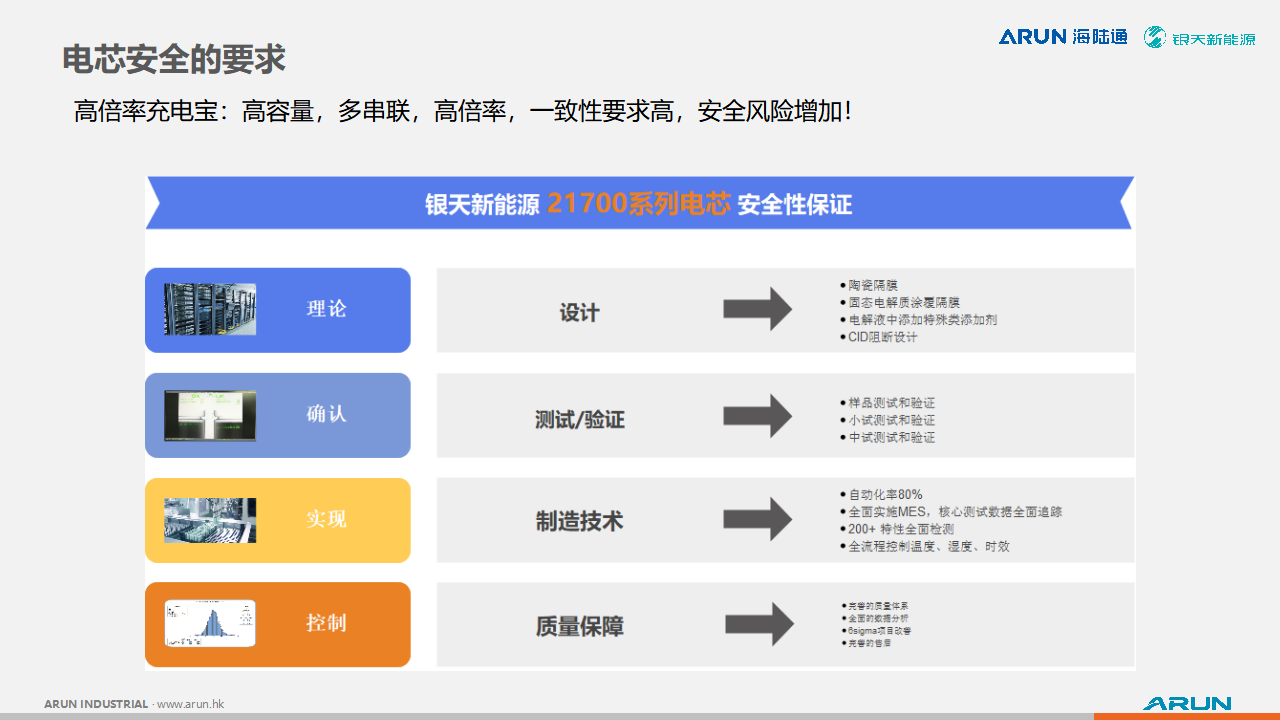Viewport: 1280px width, 720px height.
Task: Click the slide title 电芯安全的要求
Action: coord(174,59)
